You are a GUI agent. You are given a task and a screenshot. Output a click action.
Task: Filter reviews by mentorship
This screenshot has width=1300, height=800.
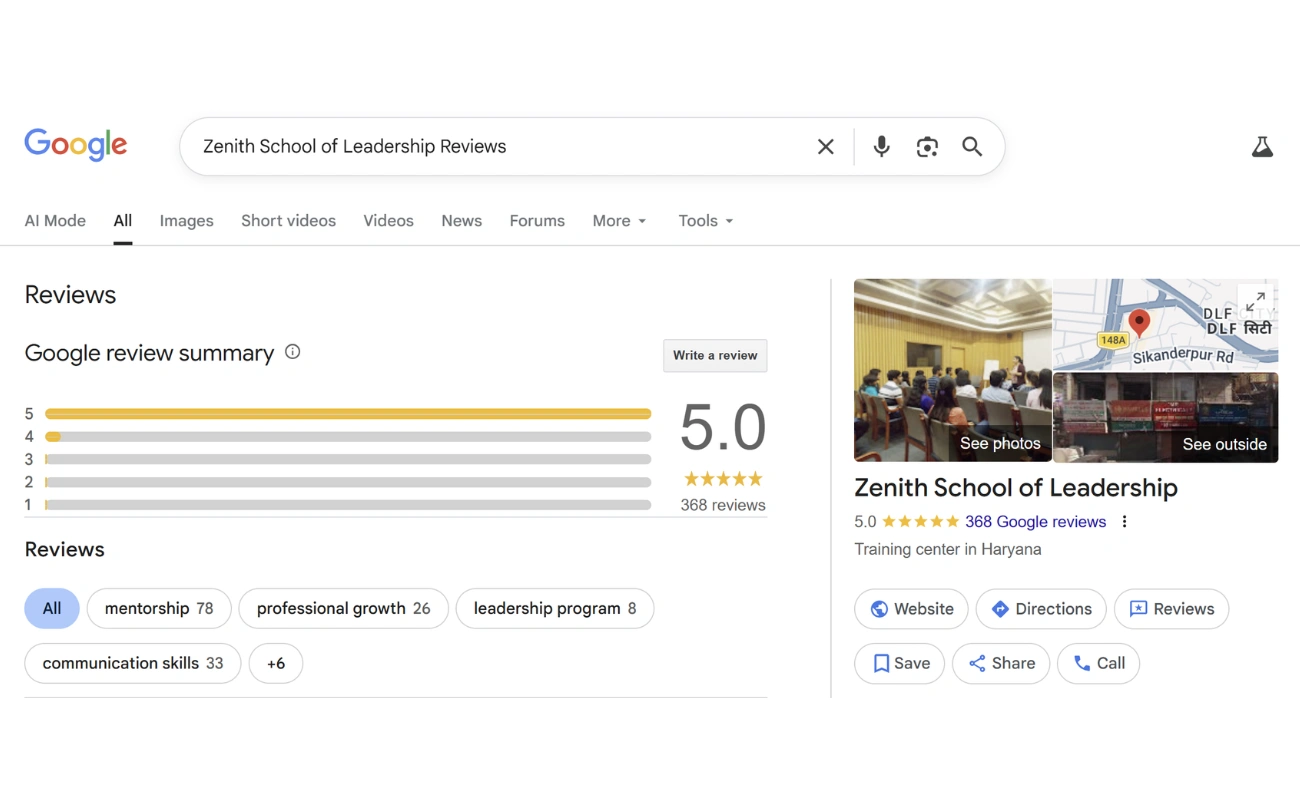[x=159, y=608]
